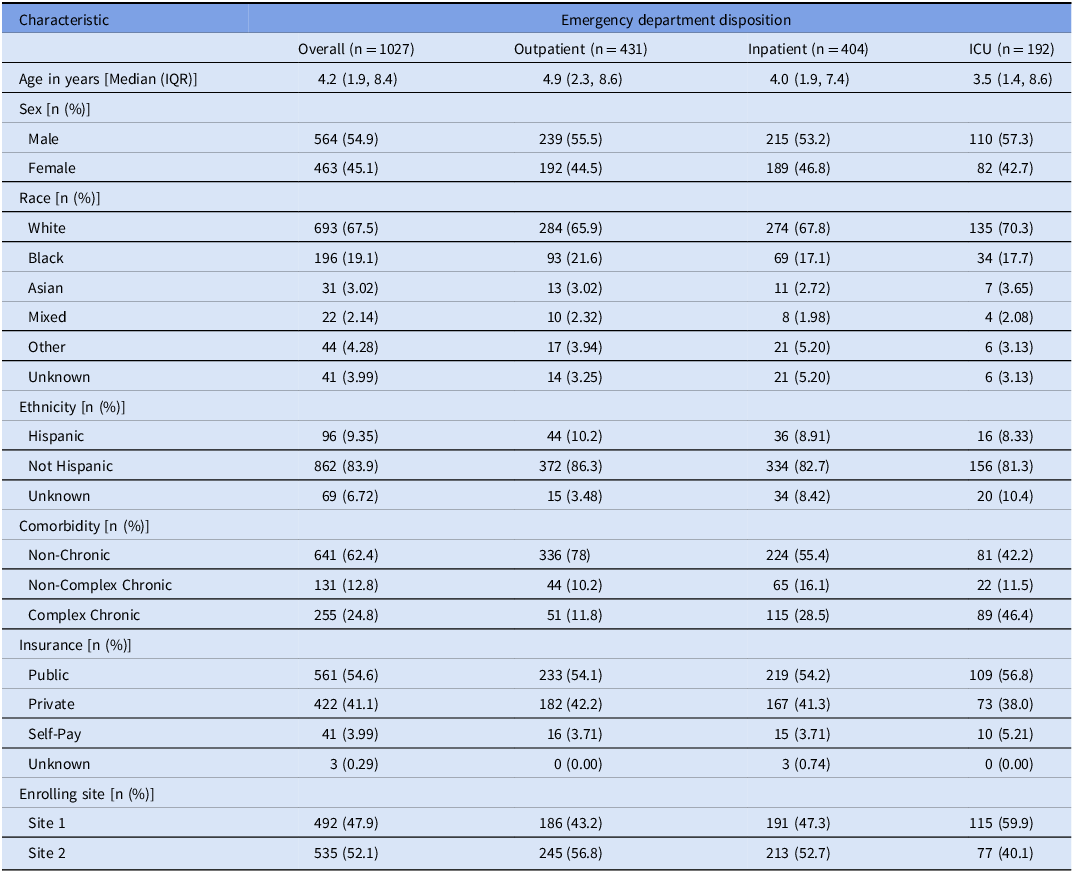The width and height of the screenshot is (1073, 872).
Task: Click the Emergency department disposition header
Action: 660,19
